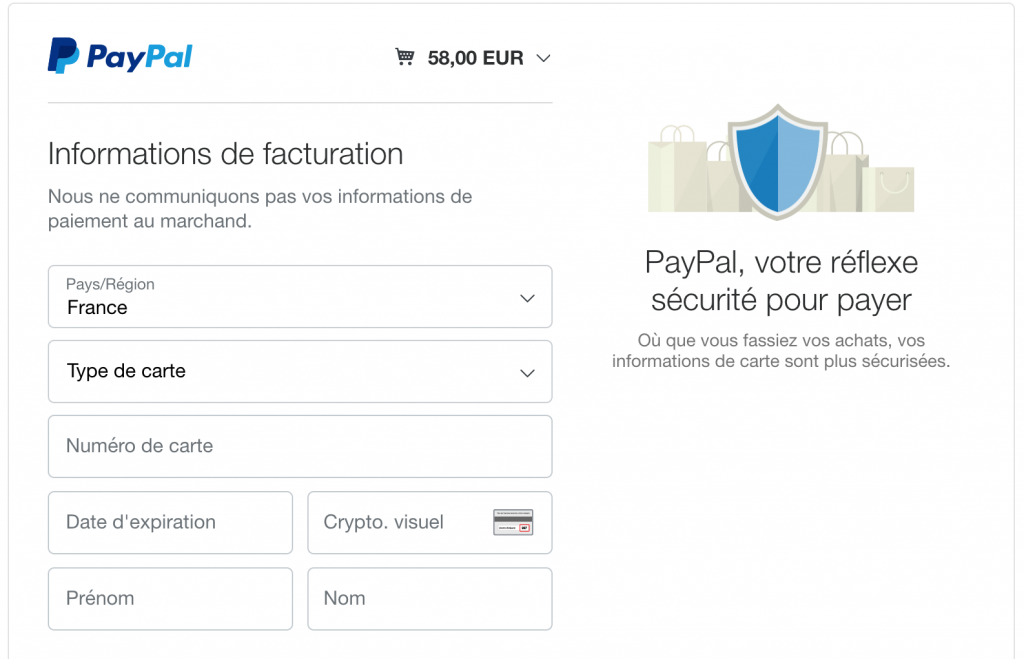Click the PayPal double-P logo icon
The width and height of the screenshot is (1024, 659).
click(x=63, y=56)
